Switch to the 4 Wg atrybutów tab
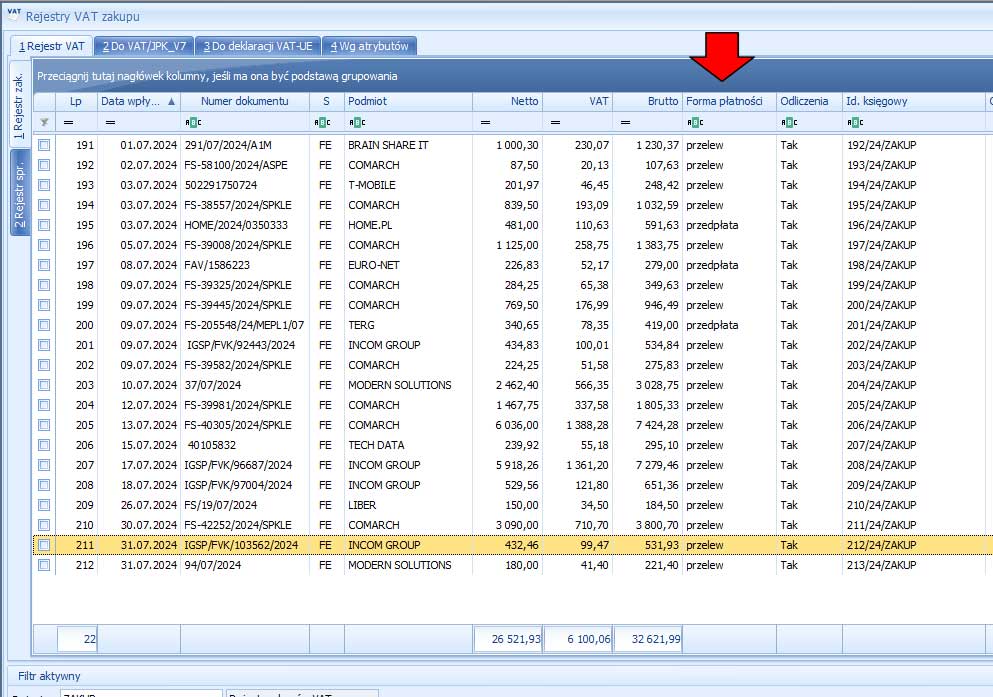Image resolution: width=993 pixels, height=697 pixels. 369,46
